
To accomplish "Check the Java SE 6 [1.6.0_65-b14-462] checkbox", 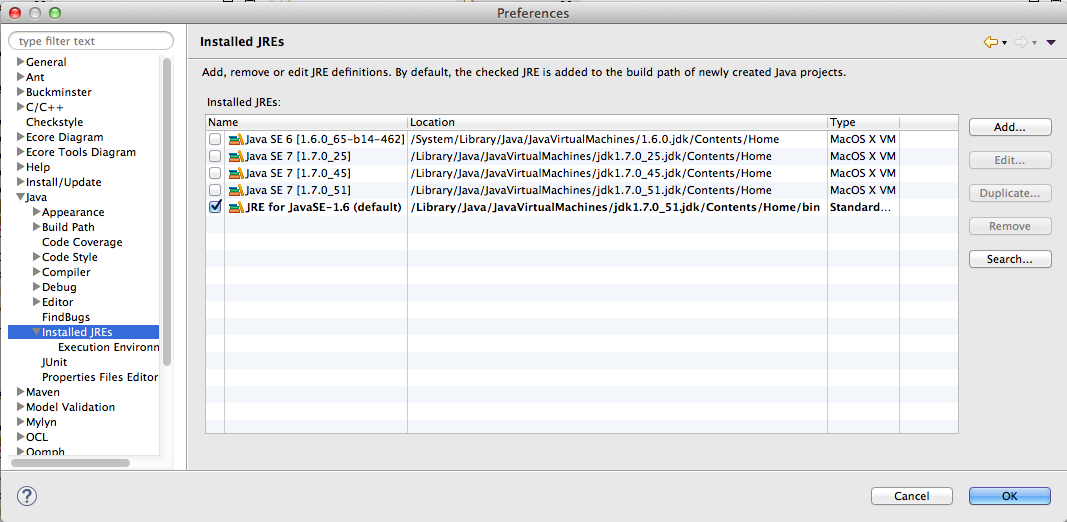I will click(x=215, y=140).
